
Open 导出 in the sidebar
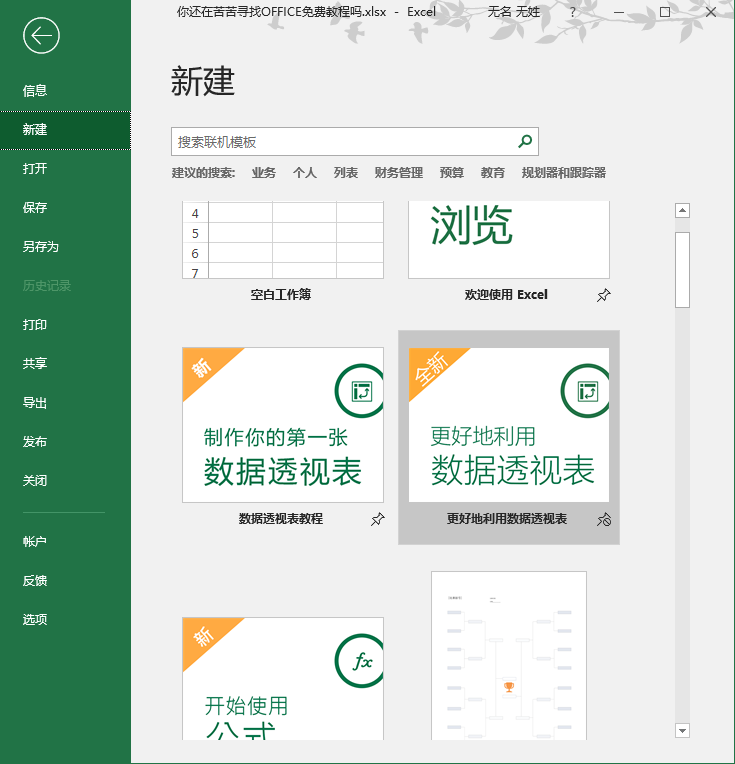(65, 402)
